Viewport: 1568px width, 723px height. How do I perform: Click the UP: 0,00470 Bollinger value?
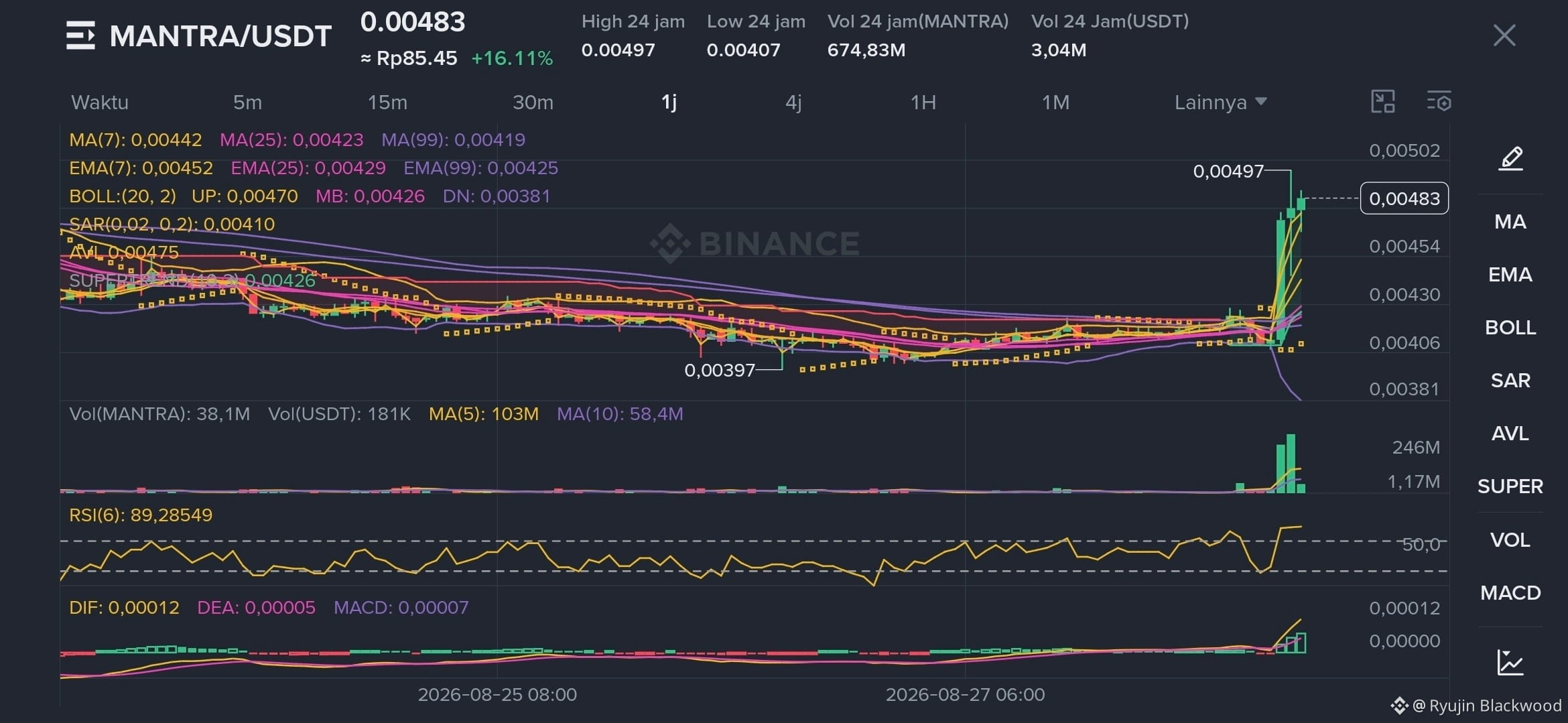(x=245, y=196)
